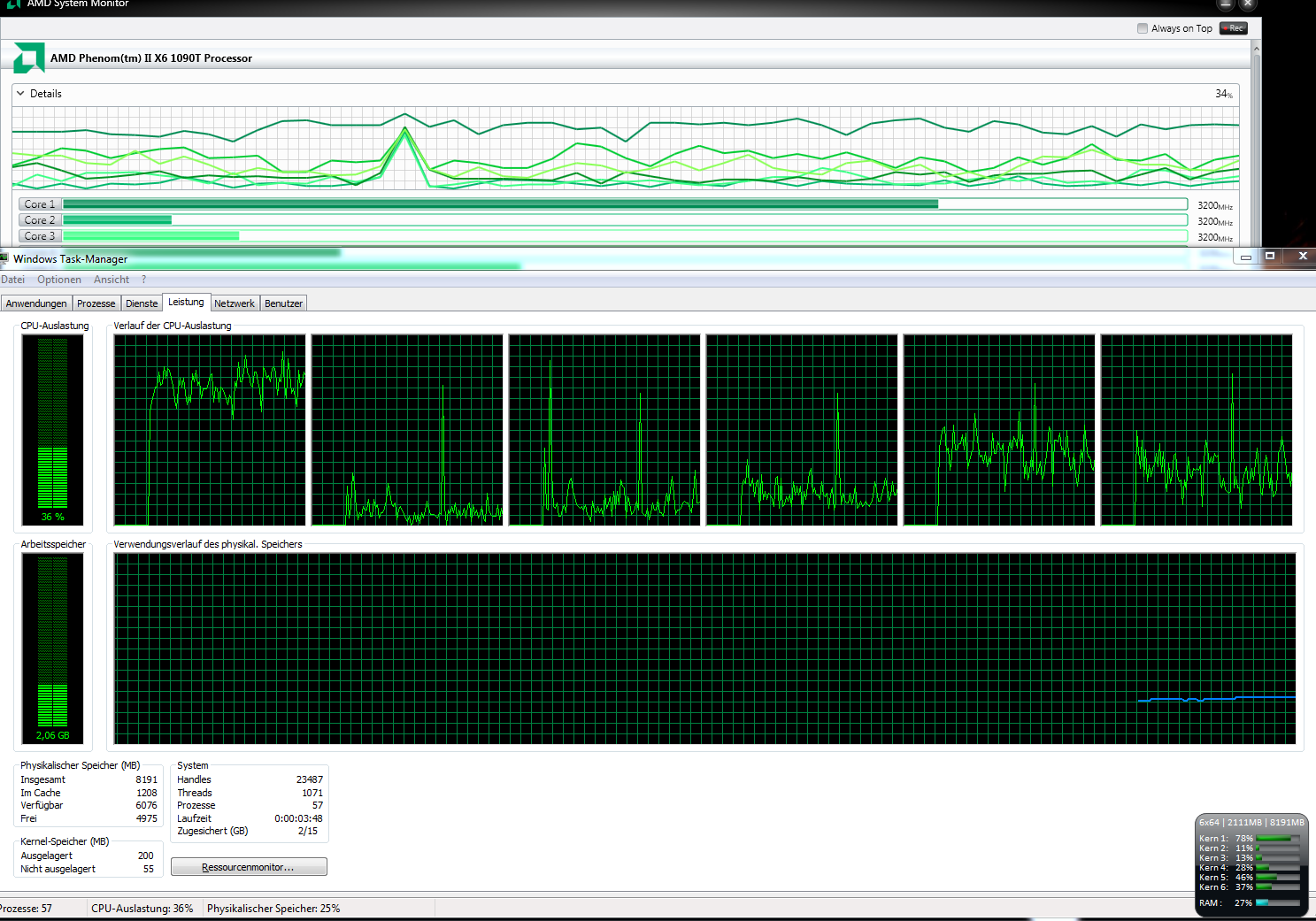Click the Nicht ausgelagert value 55
Image resolution: width=1316 pixels, height=921 pixels.
148,869
